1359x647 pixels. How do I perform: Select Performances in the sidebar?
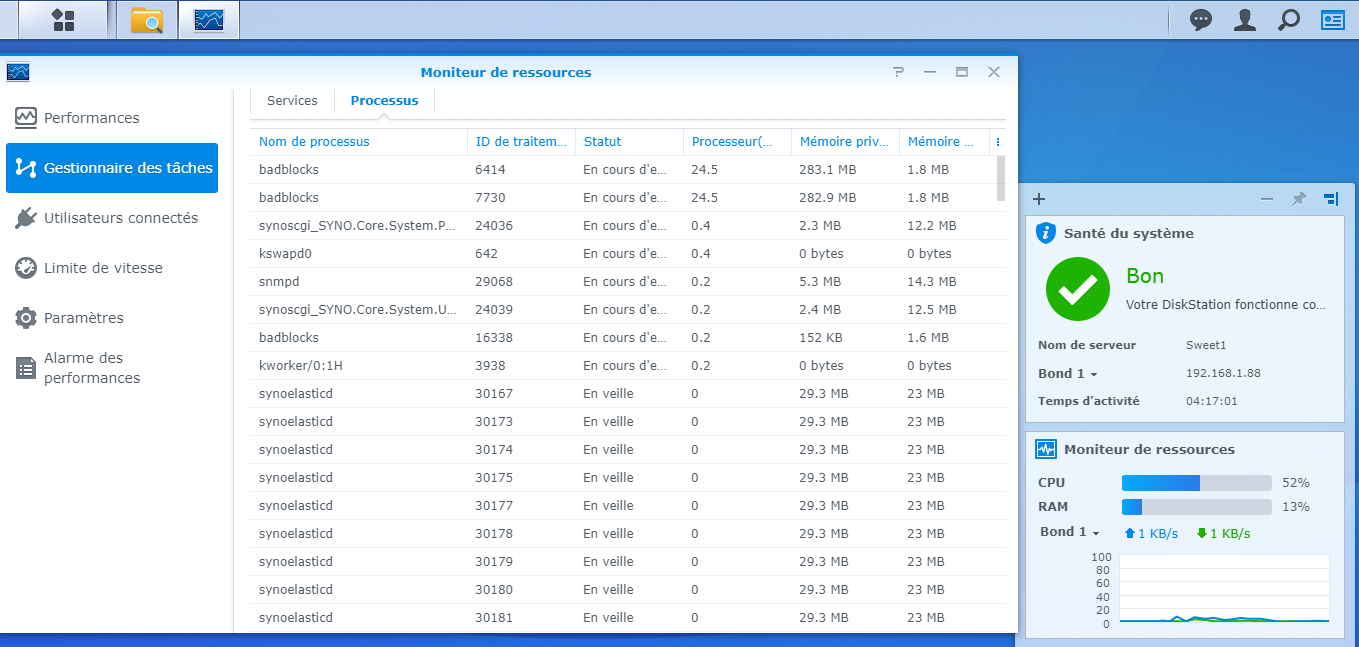pyautogui.click(x=91, y=118)
